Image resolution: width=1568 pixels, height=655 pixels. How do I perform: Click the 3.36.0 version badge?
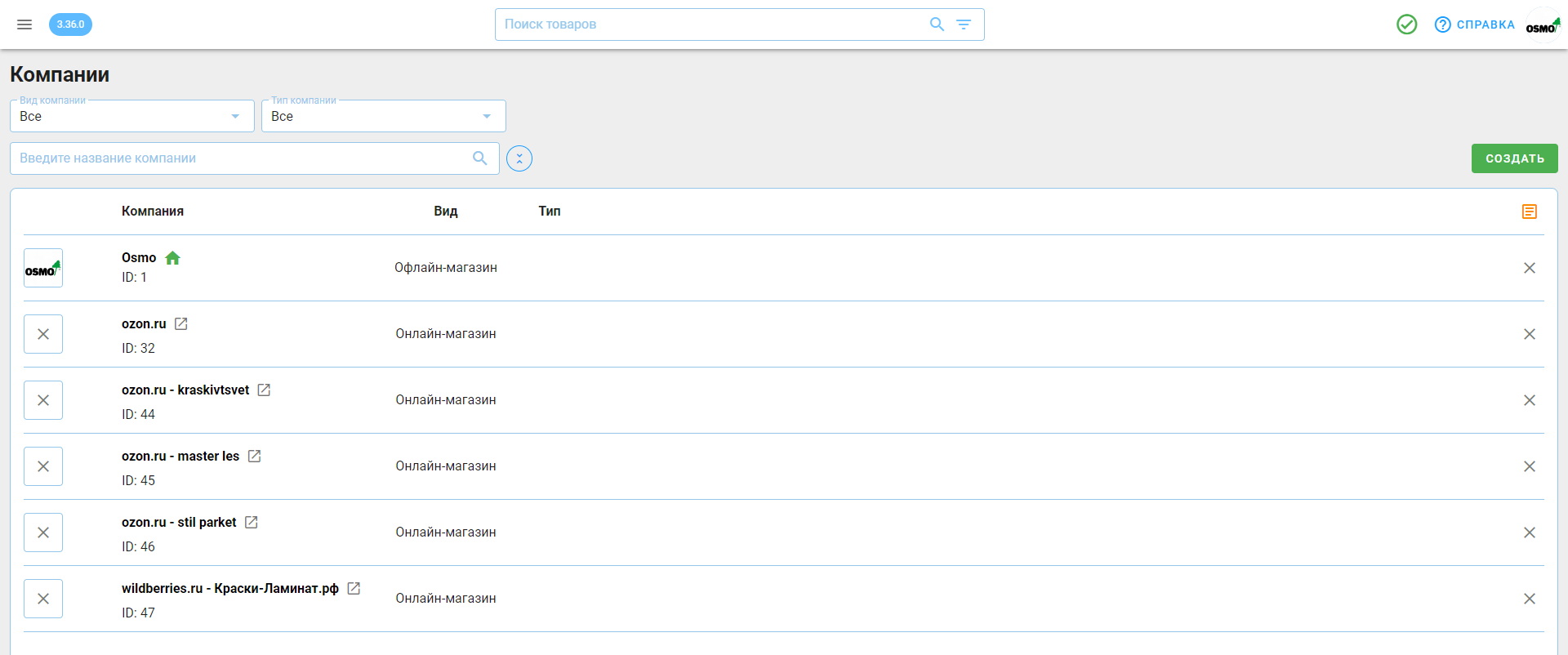(70, 25)
